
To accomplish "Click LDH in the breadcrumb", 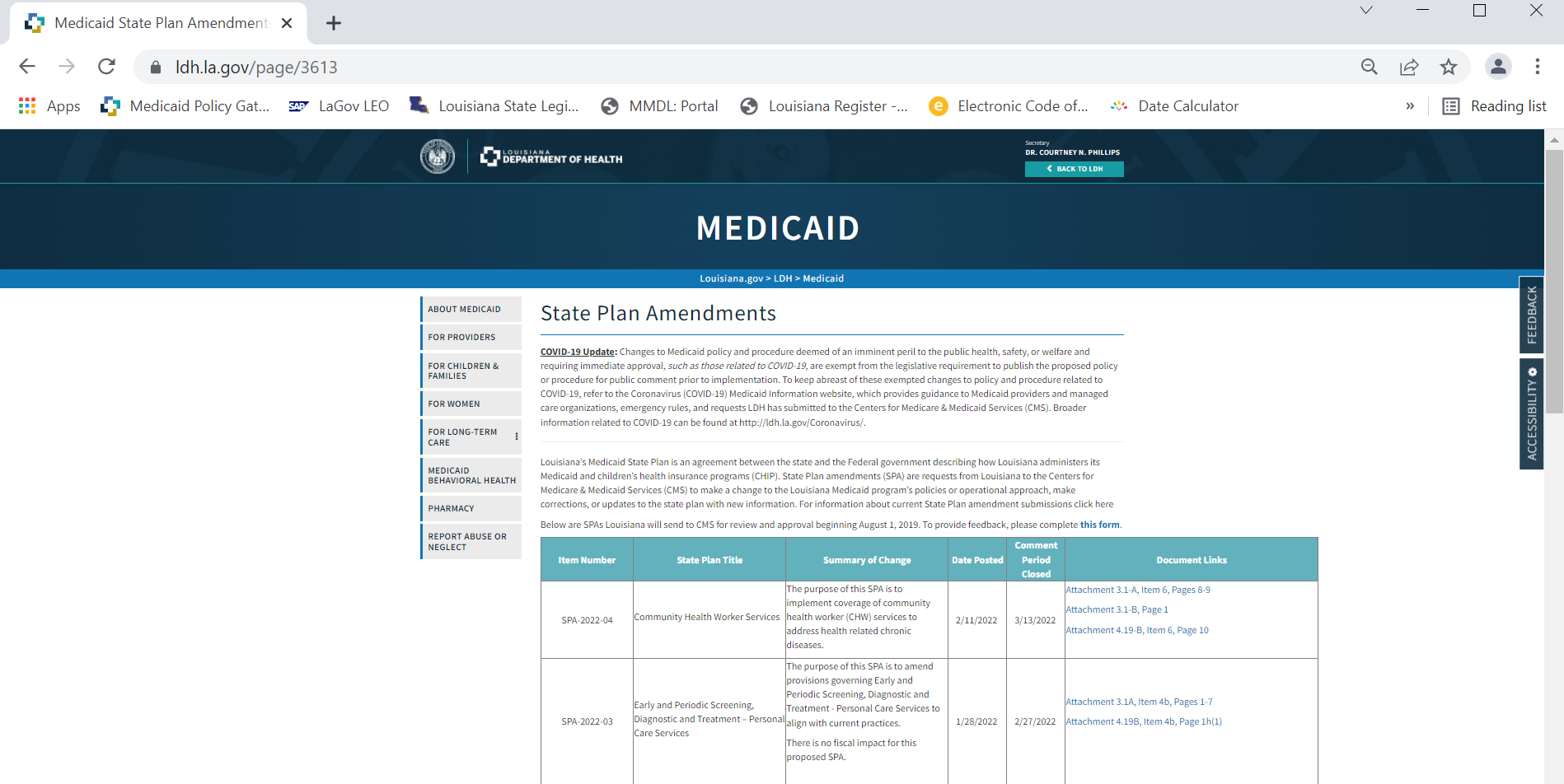I will (x=783, y=278).
